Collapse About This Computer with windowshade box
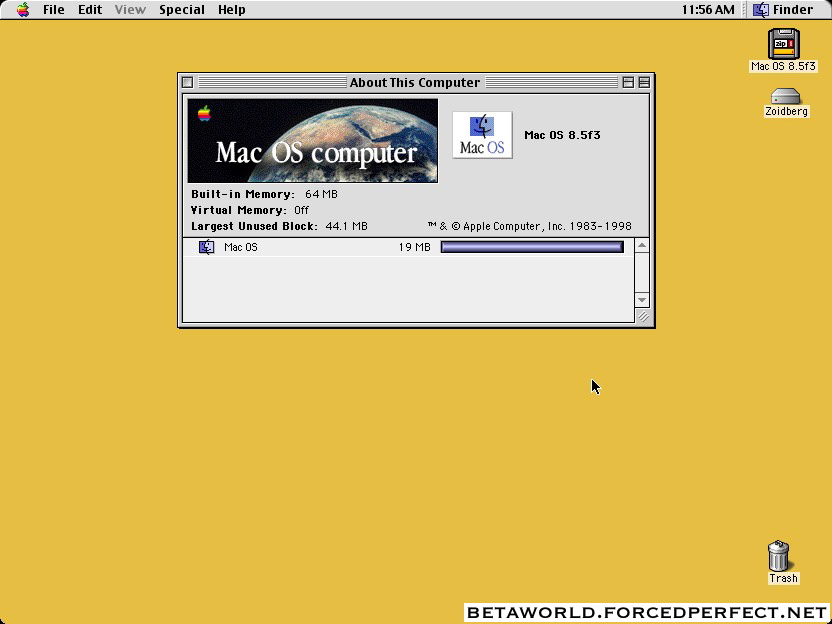The width and height of the screenshot is (832, 624). tap(644, 82)
